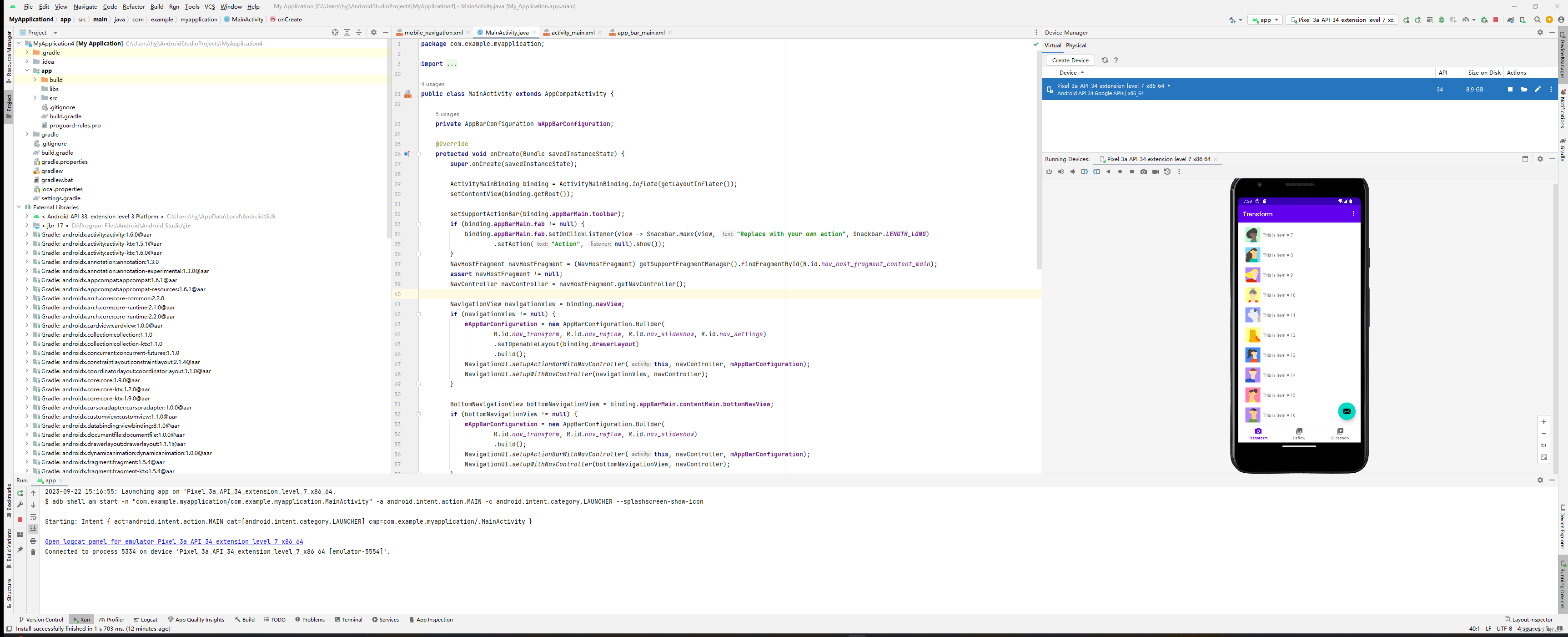Viewport: 1568px width, 637px height.
Task: Open the logcat panel link for the emulator
Action: (x=173, y=541)
